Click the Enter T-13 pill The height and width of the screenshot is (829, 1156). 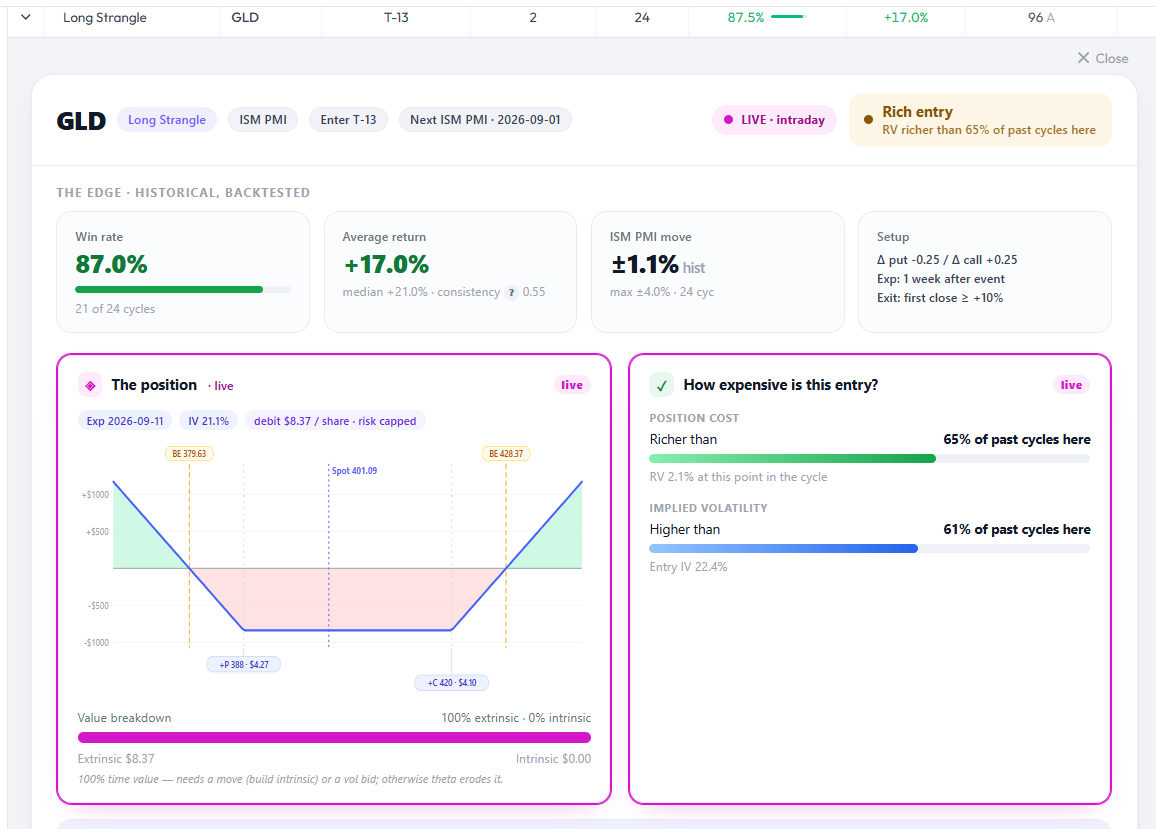point(348,119)
